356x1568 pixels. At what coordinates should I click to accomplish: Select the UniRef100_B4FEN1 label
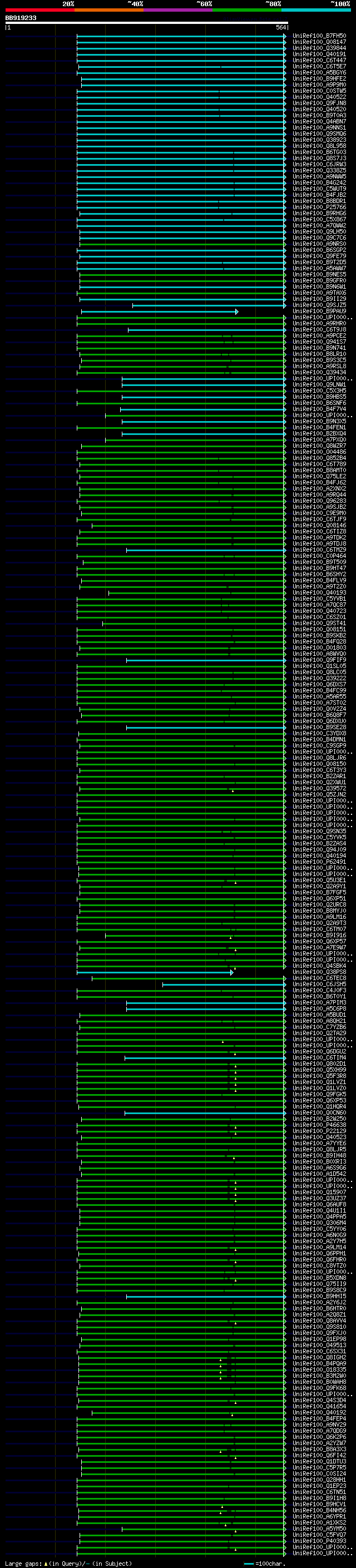click(319, 427)
